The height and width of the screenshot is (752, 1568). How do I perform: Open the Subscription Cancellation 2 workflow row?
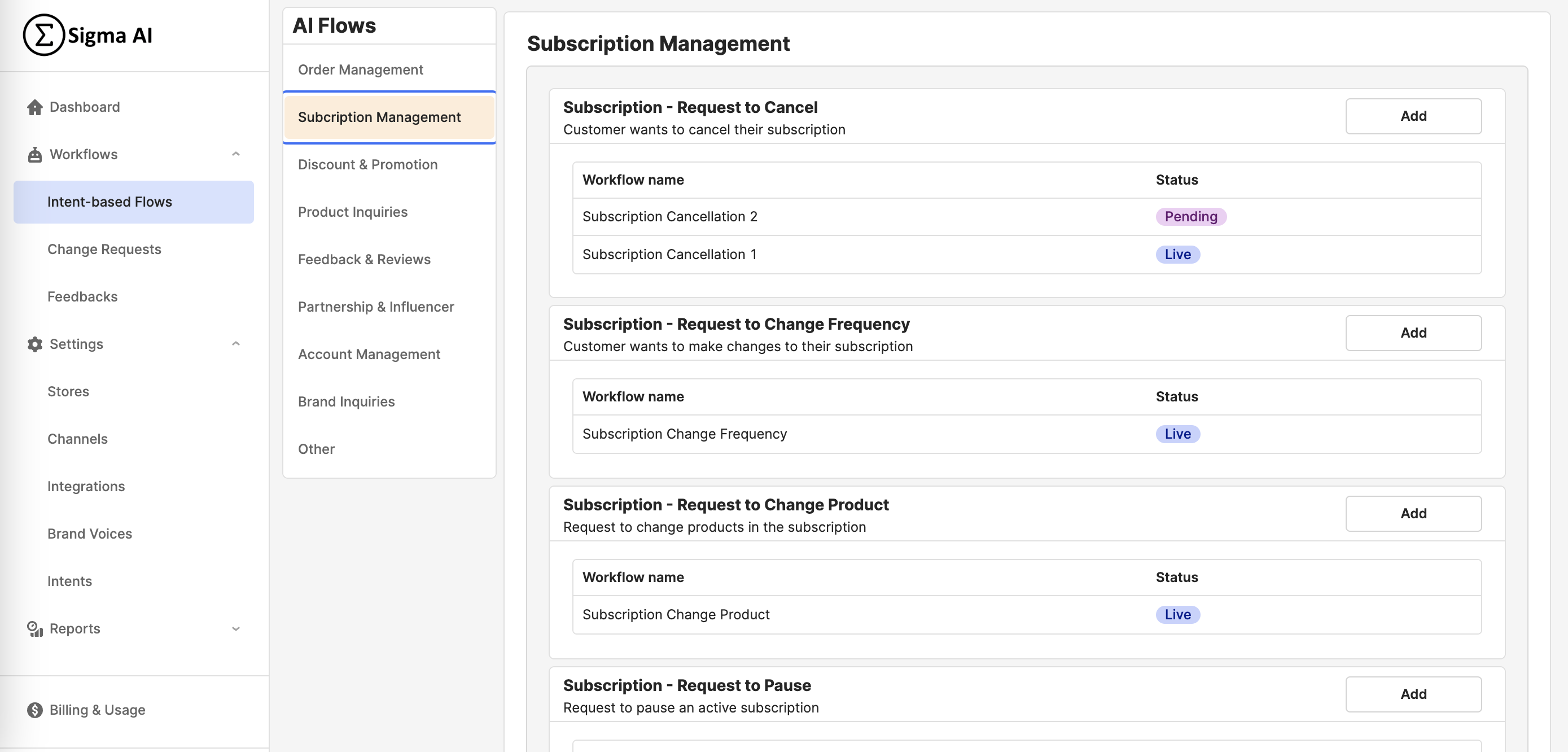[x=669, y=217]
